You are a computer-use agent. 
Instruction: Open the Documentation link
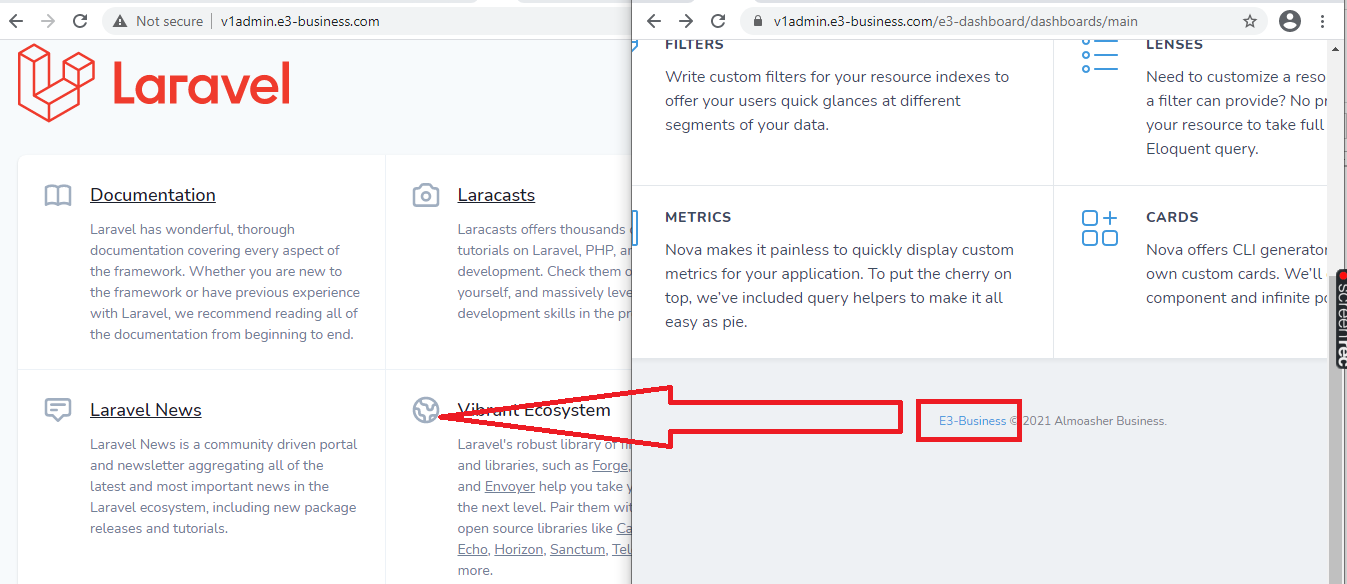[x=153, y=195]
